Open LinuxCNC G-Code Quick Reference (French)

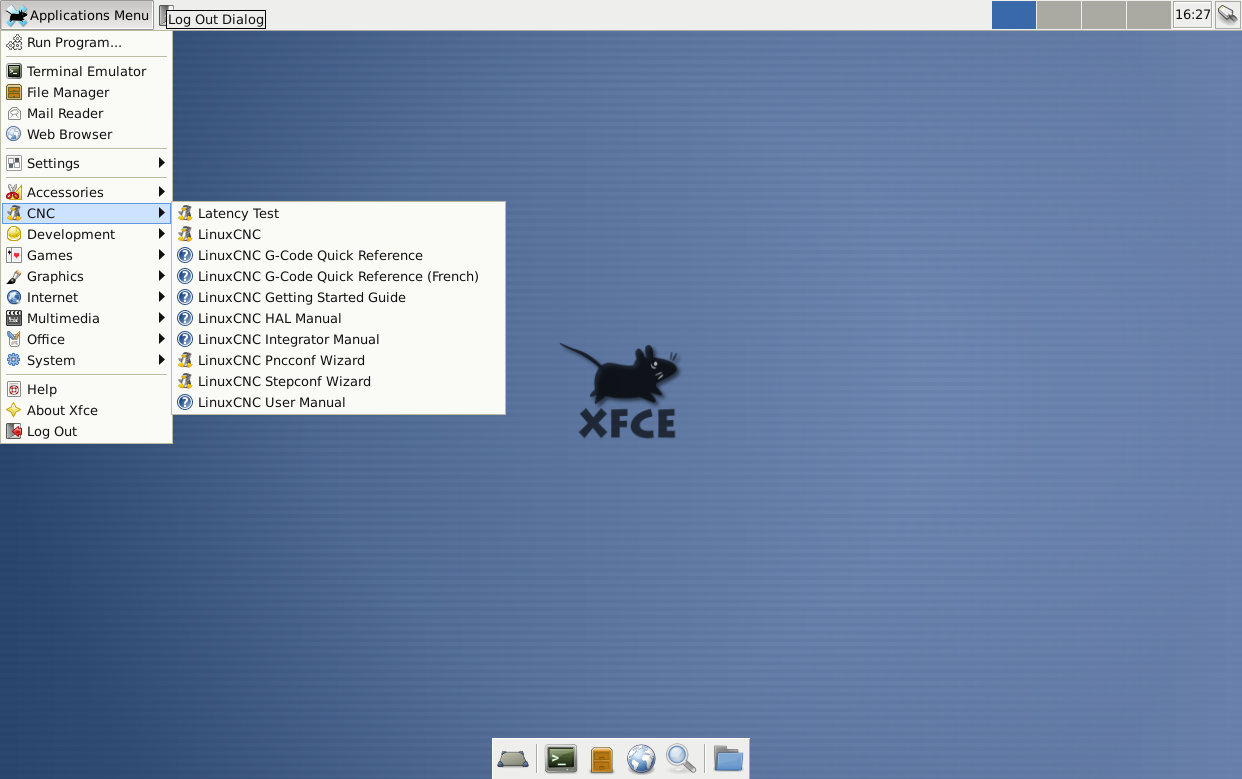click(x=339, y=276)
